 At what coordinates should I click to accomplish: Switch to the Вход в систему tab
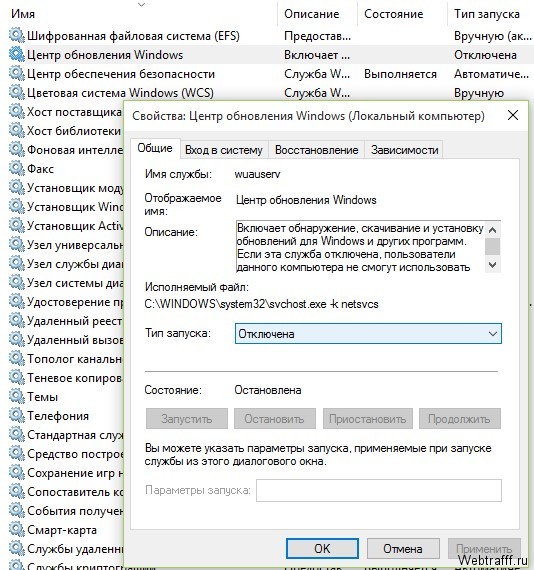click(x=224, y=150)
